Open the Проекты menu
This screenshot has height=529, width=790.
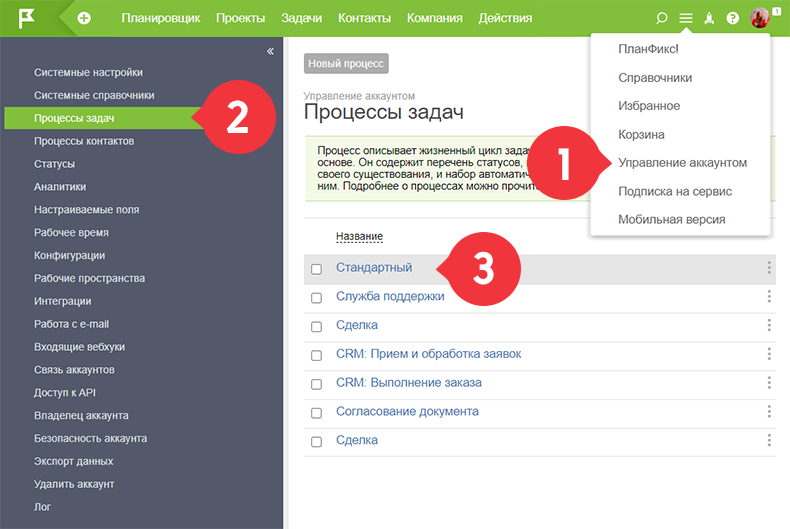pos(240,18)
